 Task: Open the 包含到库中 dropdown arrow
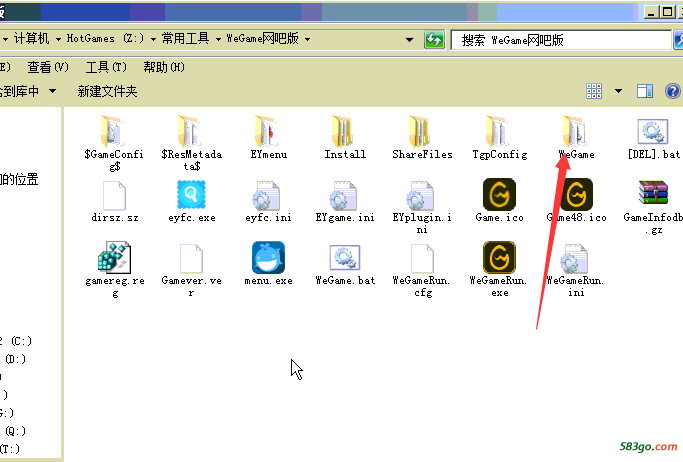52,91
